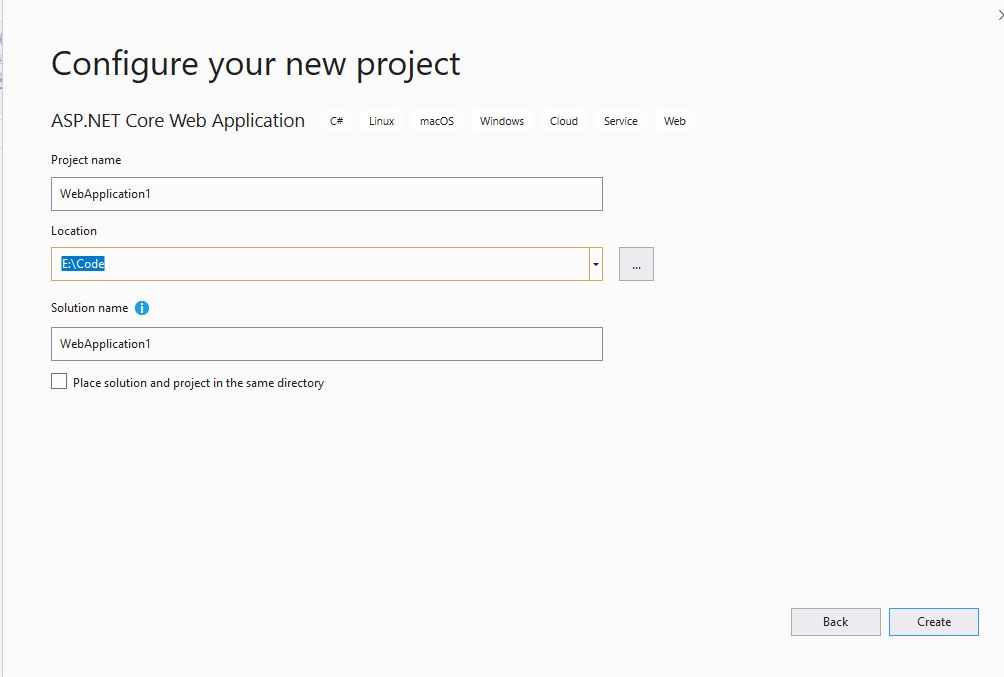Click the C# tag
This screenshot has width=1004, height=677.
click(336, 121)
